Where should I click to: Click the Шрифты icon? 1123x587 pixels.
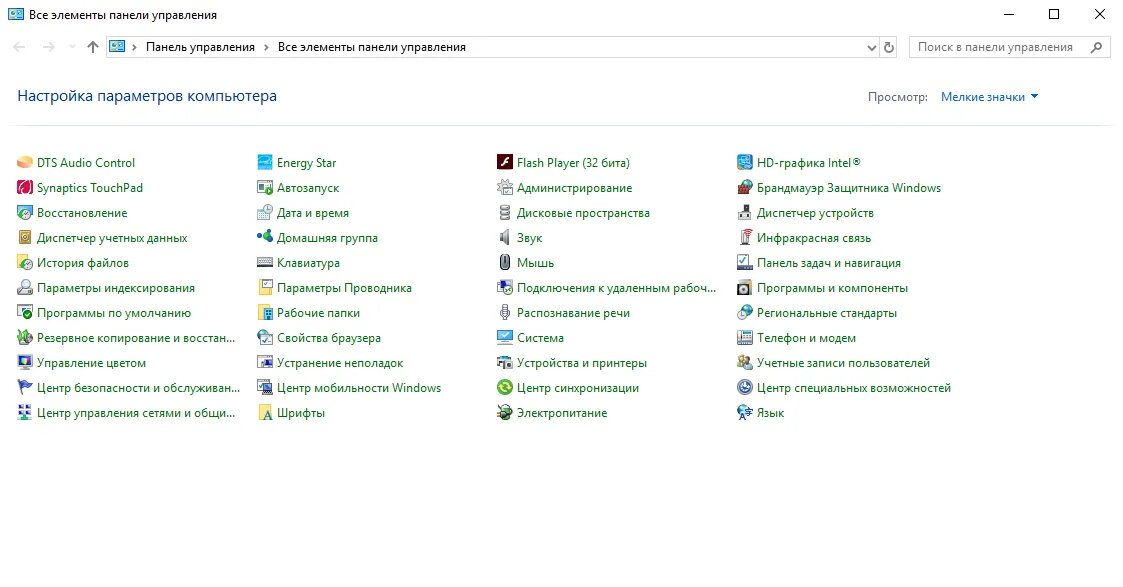(x=265, y=413)
